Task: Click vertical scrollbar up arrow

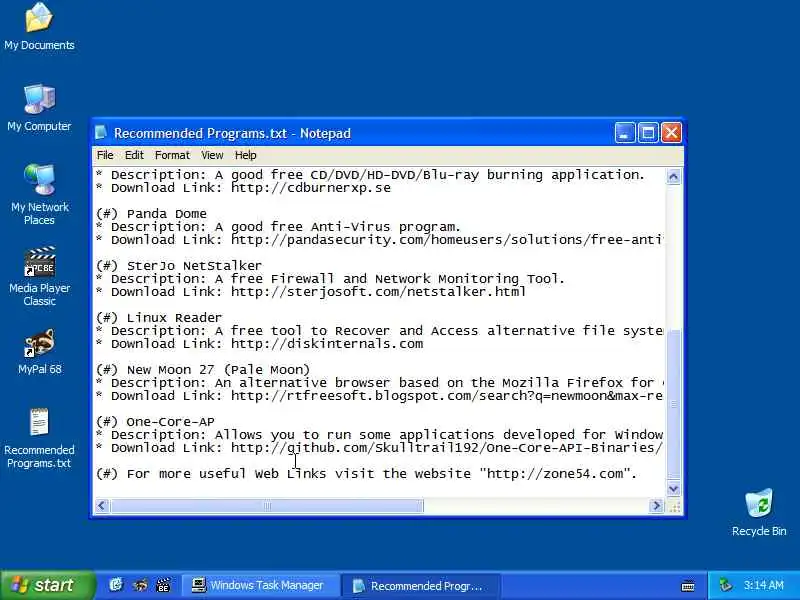Action: tap(673, 177)
